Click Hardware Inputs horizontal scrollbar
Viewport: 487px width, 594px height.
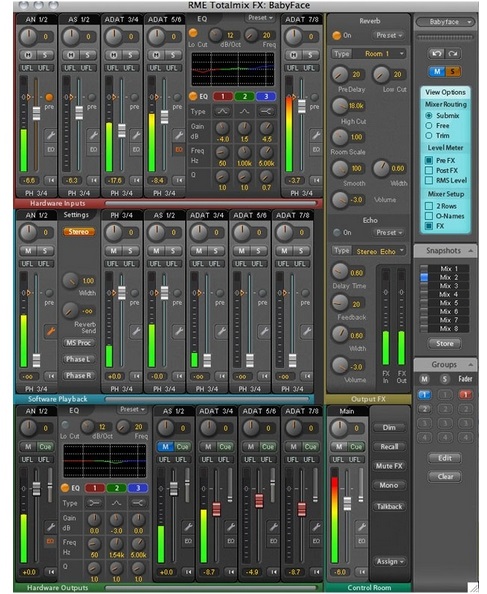(x=211, y=203)
